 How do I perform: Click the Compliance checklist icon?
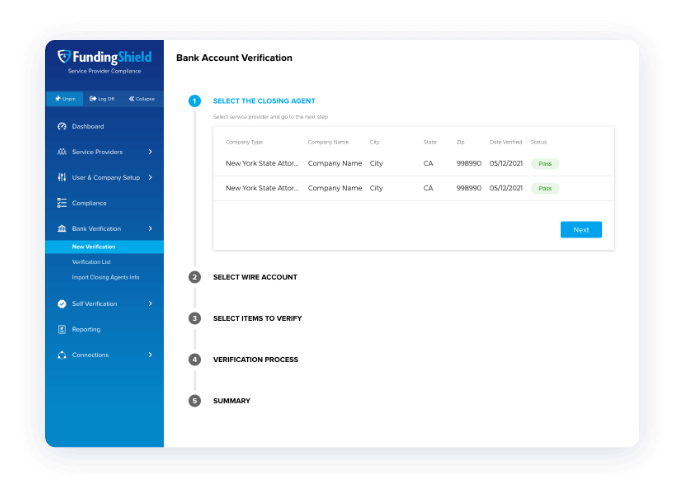[62, 203]
